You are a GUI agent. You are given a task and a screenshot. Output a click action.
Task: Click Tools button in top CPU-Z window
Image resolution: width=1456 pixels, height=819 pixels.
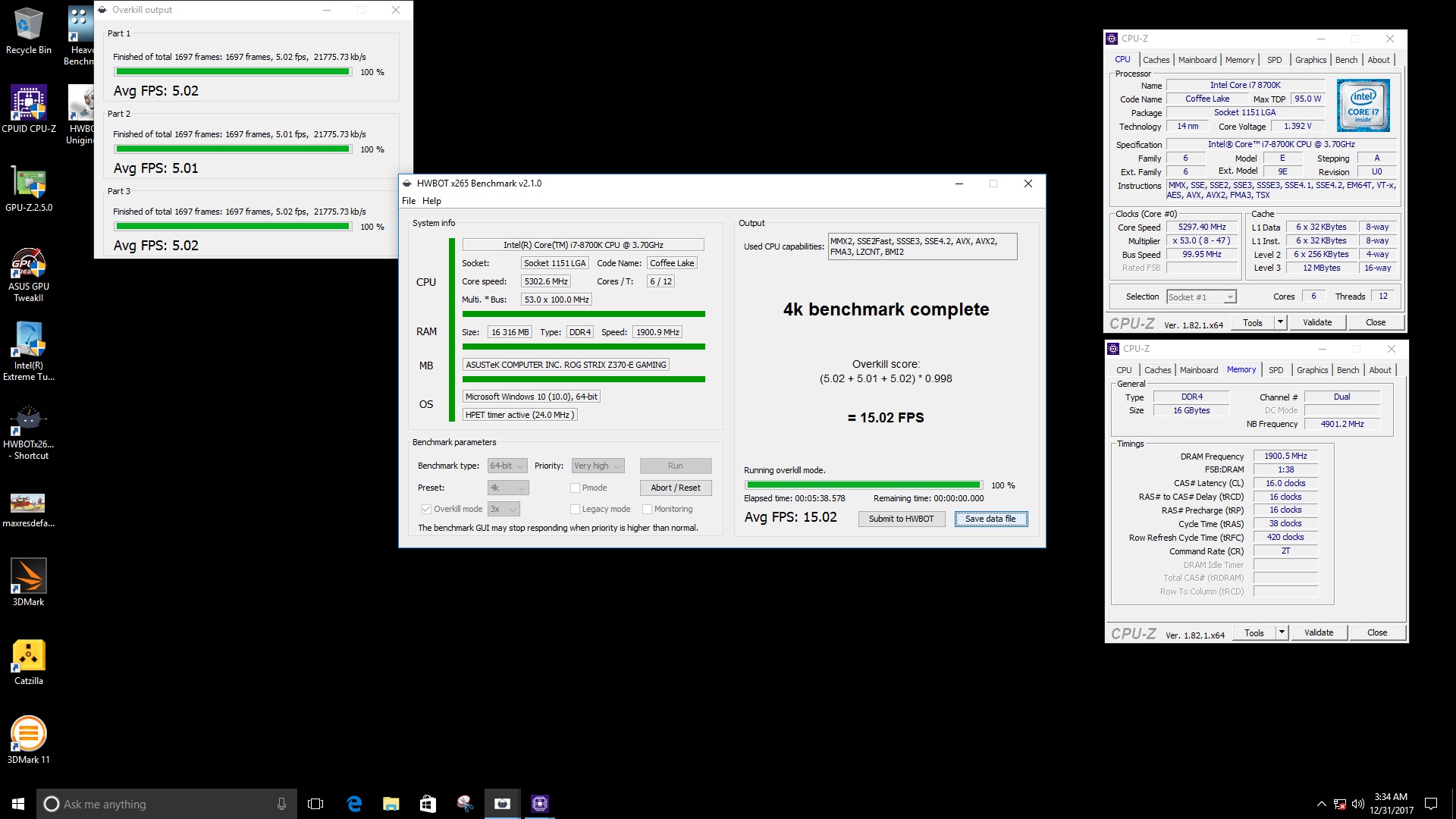1253,322
